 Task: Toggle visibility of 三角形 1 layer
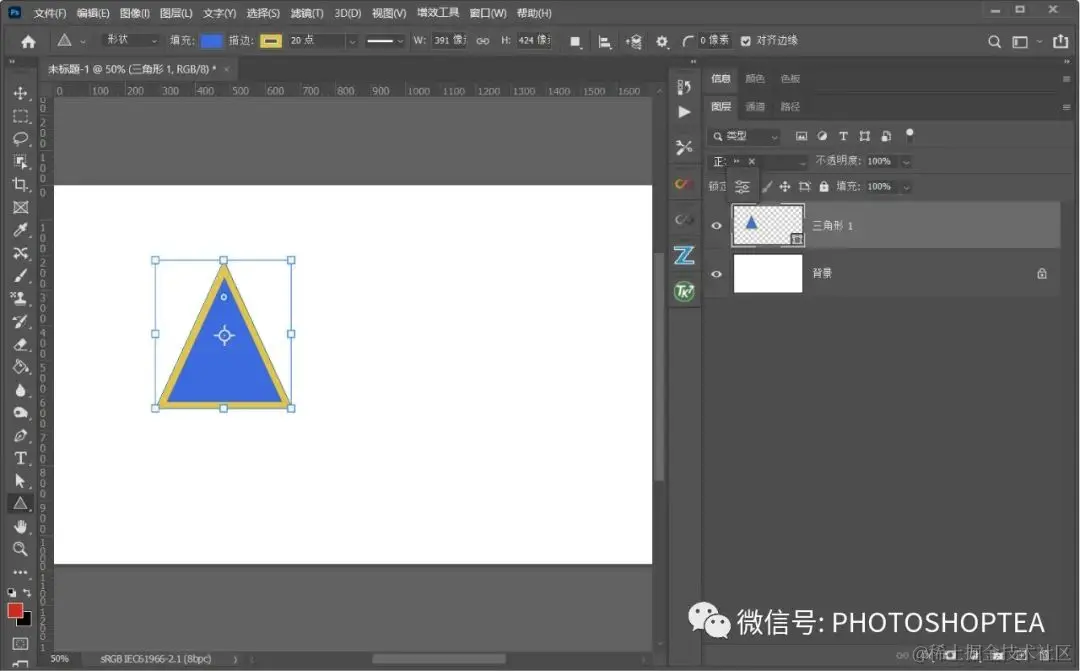(x=716, y=225)
